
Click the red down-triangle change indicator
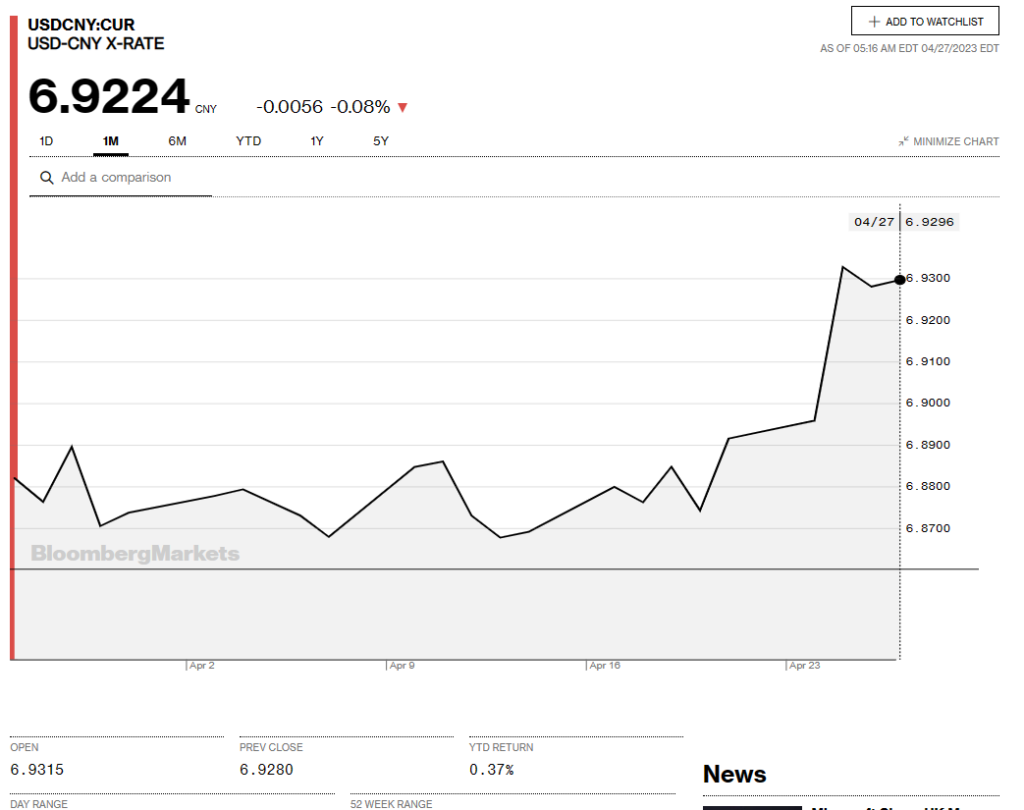point(403,108)
